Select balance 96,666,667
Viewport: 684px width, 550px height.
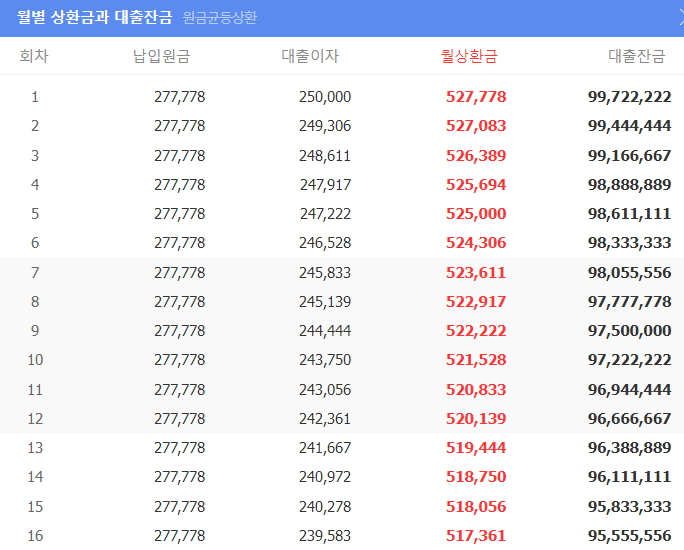click(629, 419)
